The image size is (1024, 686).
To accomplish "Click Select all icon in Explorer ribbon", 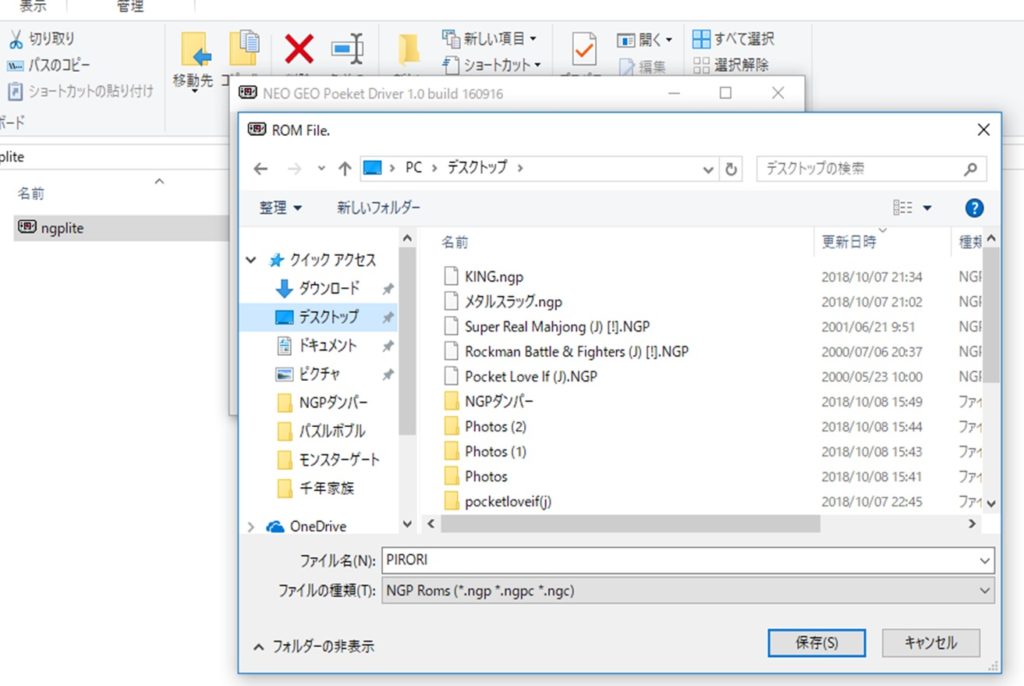I will coord(701,39).
